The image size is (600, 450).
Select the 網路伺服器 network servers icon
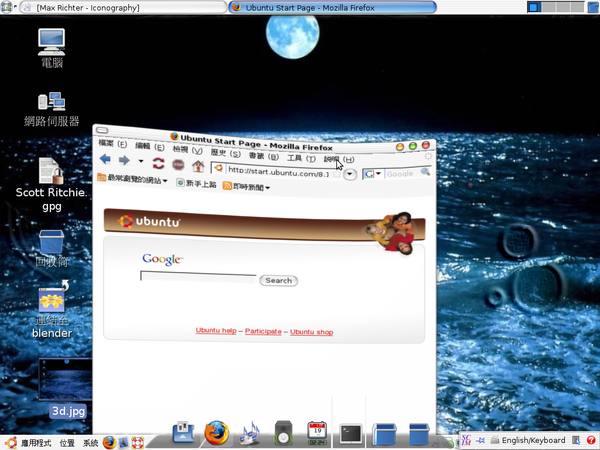(52, 109)
